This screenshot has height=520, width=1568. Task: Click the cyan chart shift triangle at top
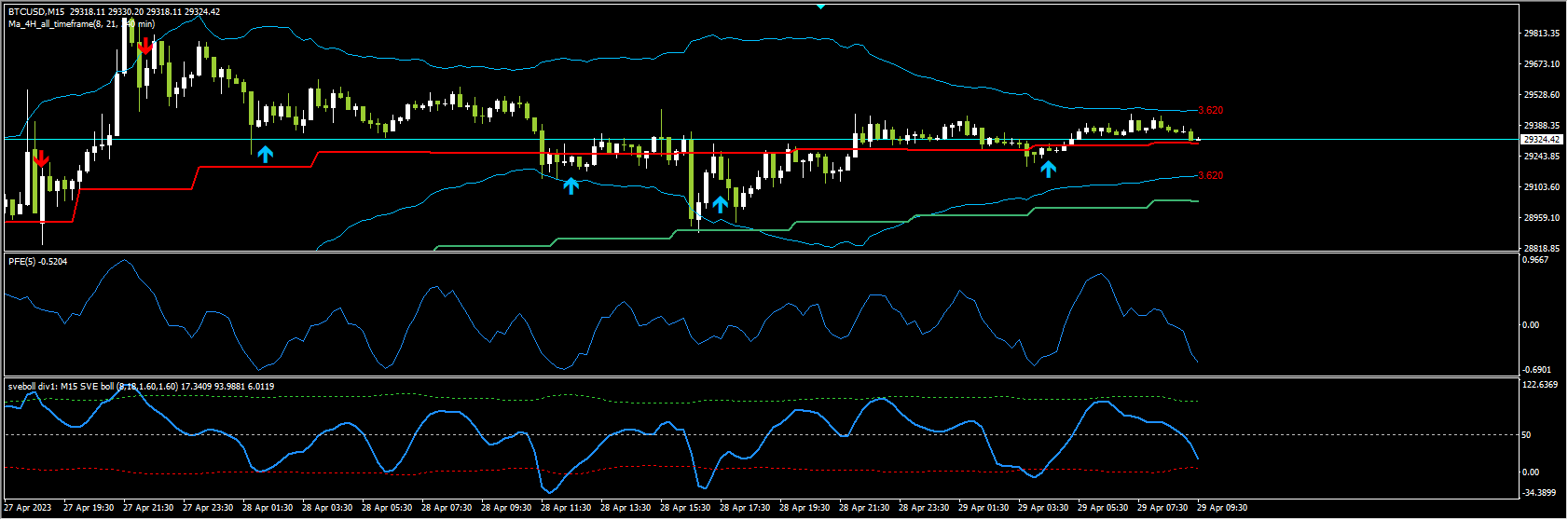pyautogui.click(x=820, y=6)
